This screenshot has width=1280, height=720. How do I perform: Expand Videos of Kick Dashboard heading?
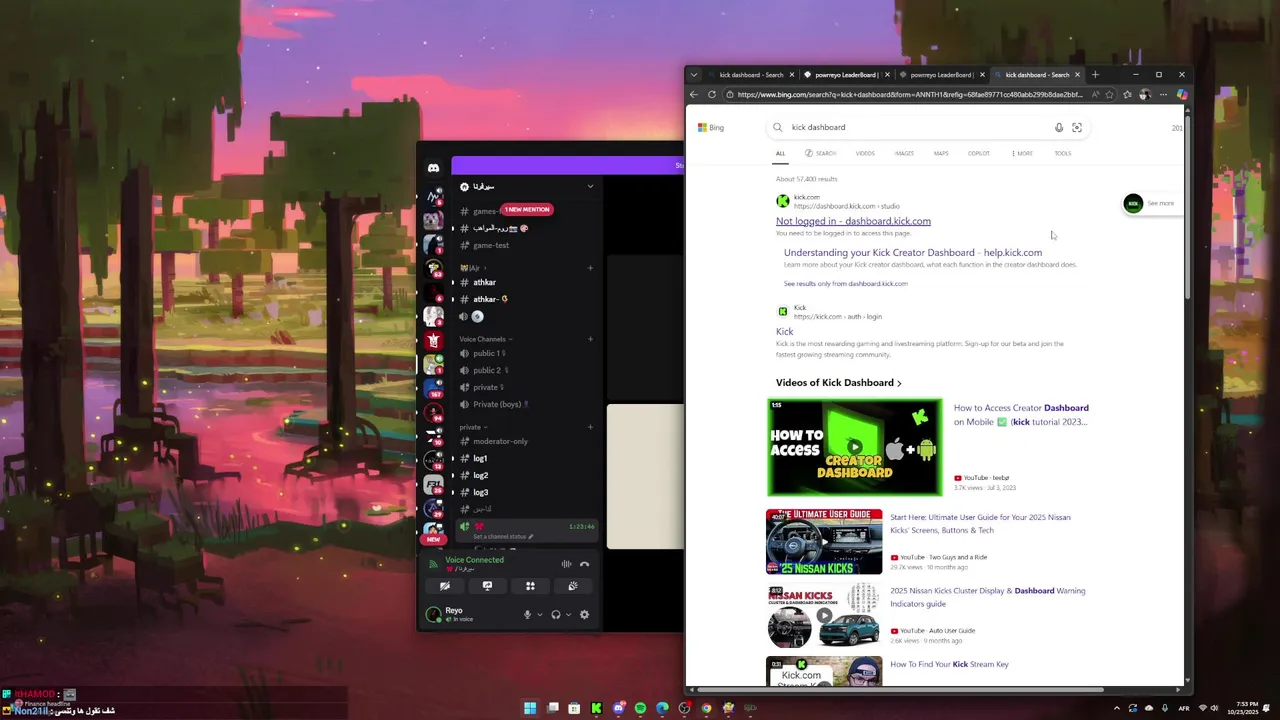(839, 383)
